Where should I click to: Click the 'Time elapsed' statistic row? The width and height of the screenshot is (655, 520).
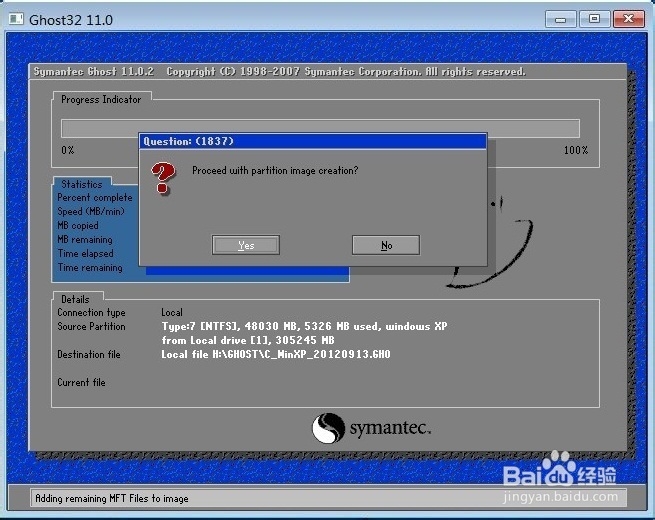pyautogui.click(x=85, y=254)
